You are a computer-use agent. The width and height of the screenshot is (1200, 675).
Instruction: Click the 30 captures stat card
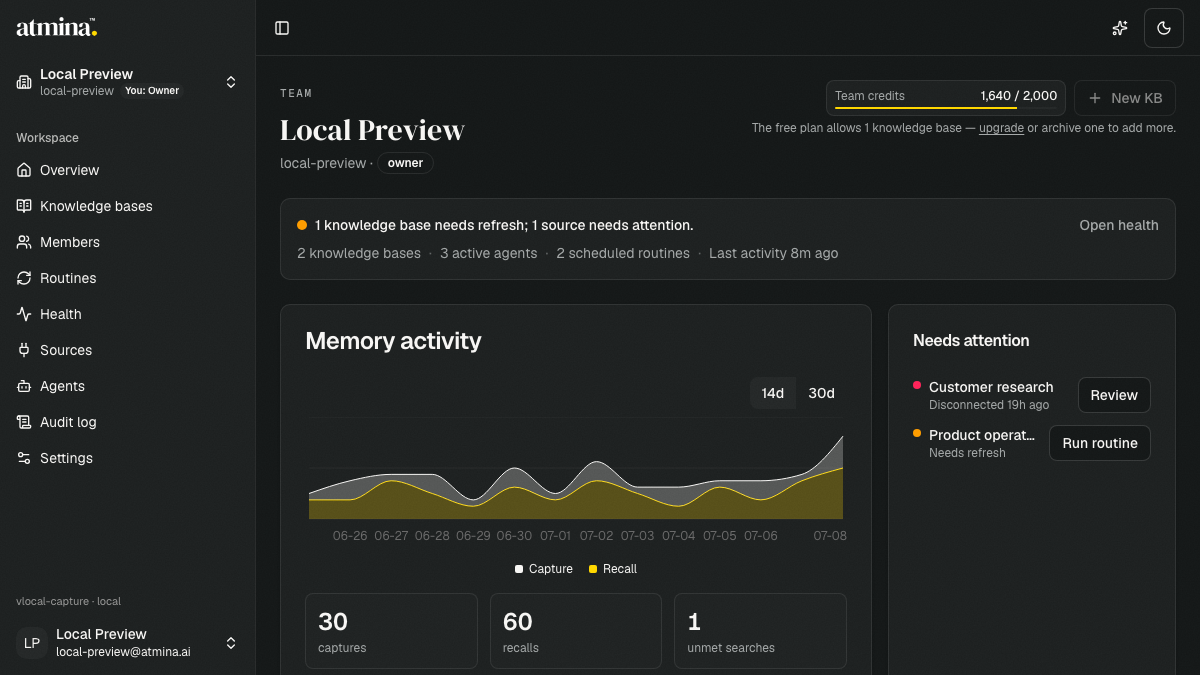coord(393,631)
